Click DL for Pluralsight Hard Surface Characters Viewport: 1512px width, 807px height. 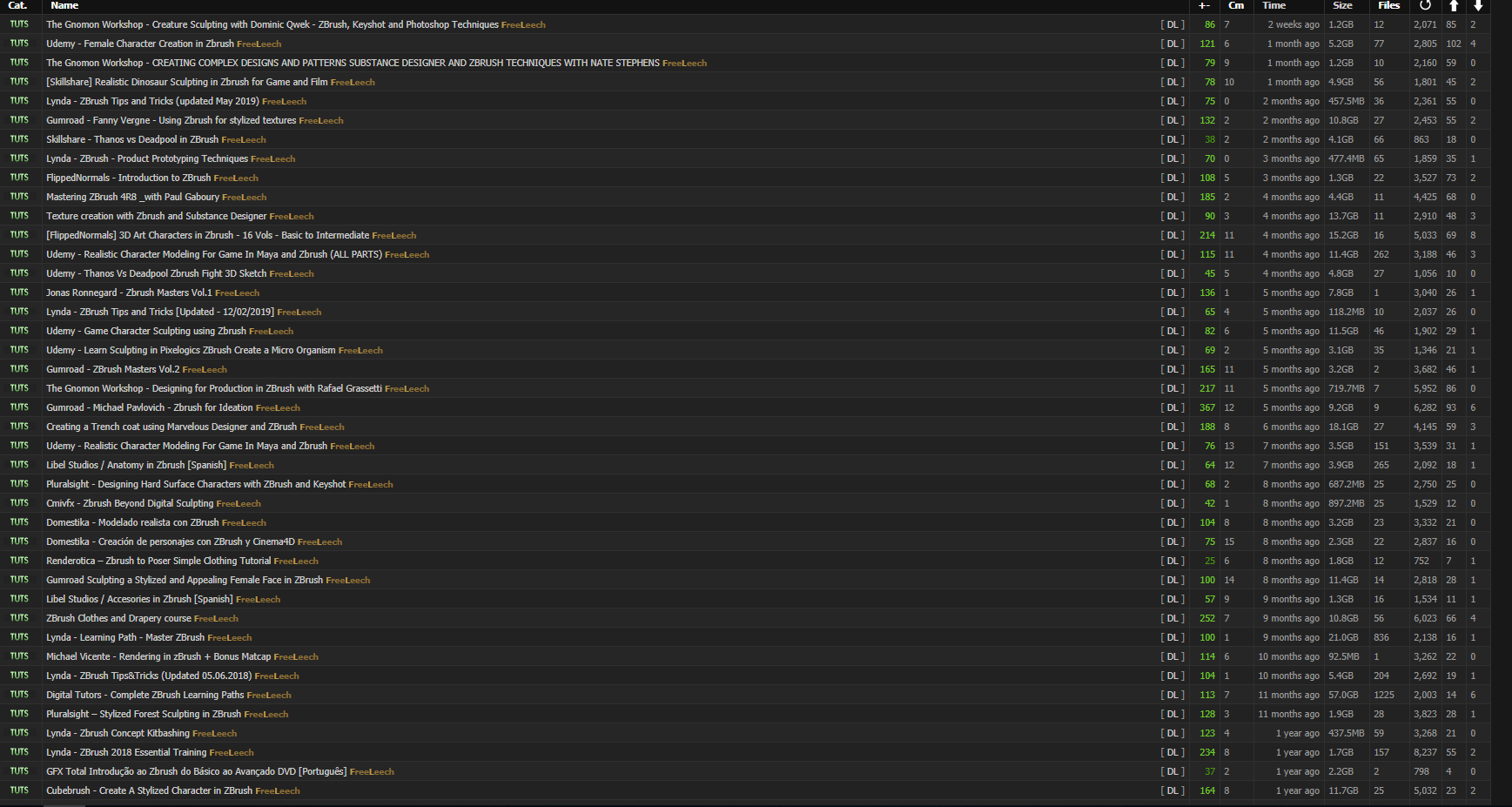[1173, 484]
